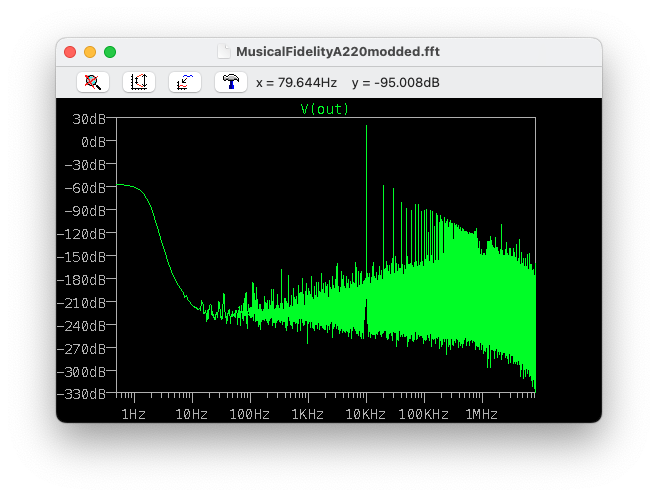Click the V(out) trace label
Screen dimensions: 658x497
325,109
